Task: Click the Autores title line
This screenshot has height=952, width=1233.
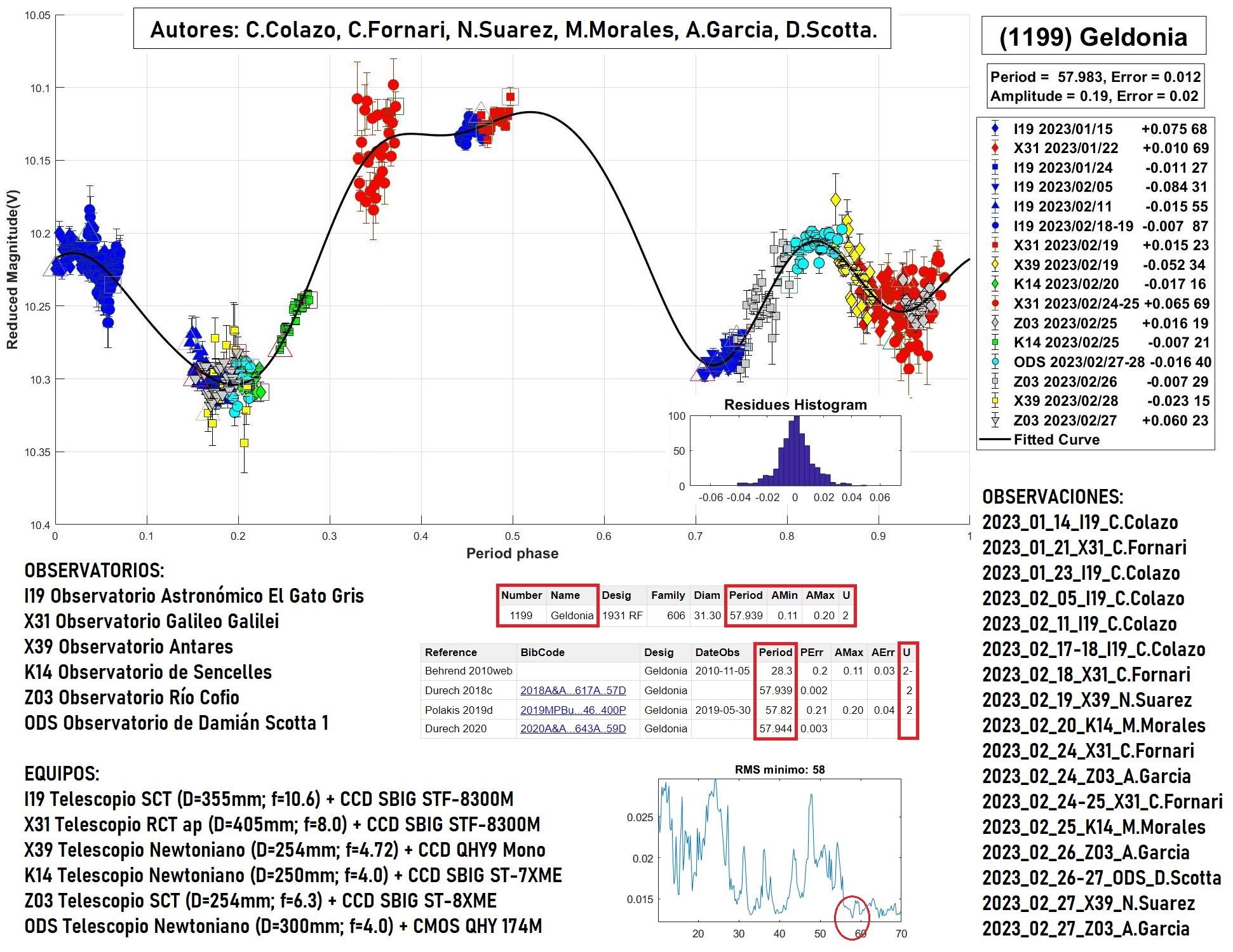Action: click(x=513, y=29)
